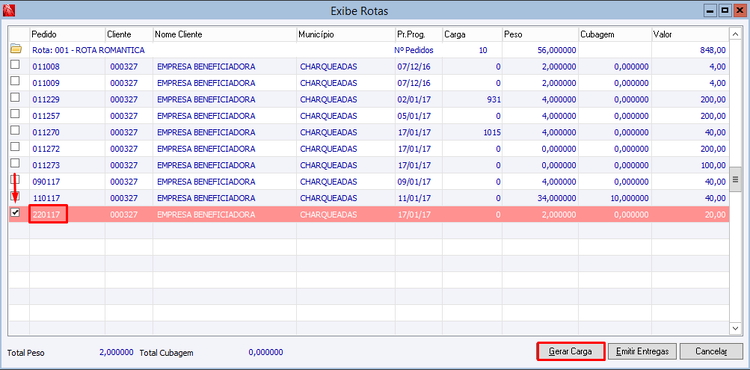Image resolution: width=750 pixels, height=370 pixels.
Task: Click the red app icon in title bar
Action: pyautogui.click(x=9, y=9)
